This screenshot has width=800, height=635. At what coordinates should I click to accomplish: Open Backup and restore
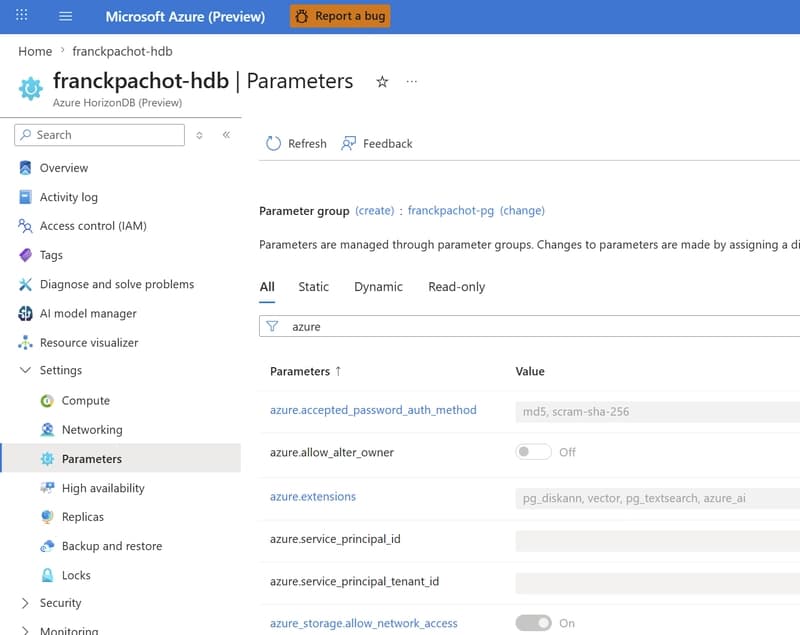[x=112, y=546]
